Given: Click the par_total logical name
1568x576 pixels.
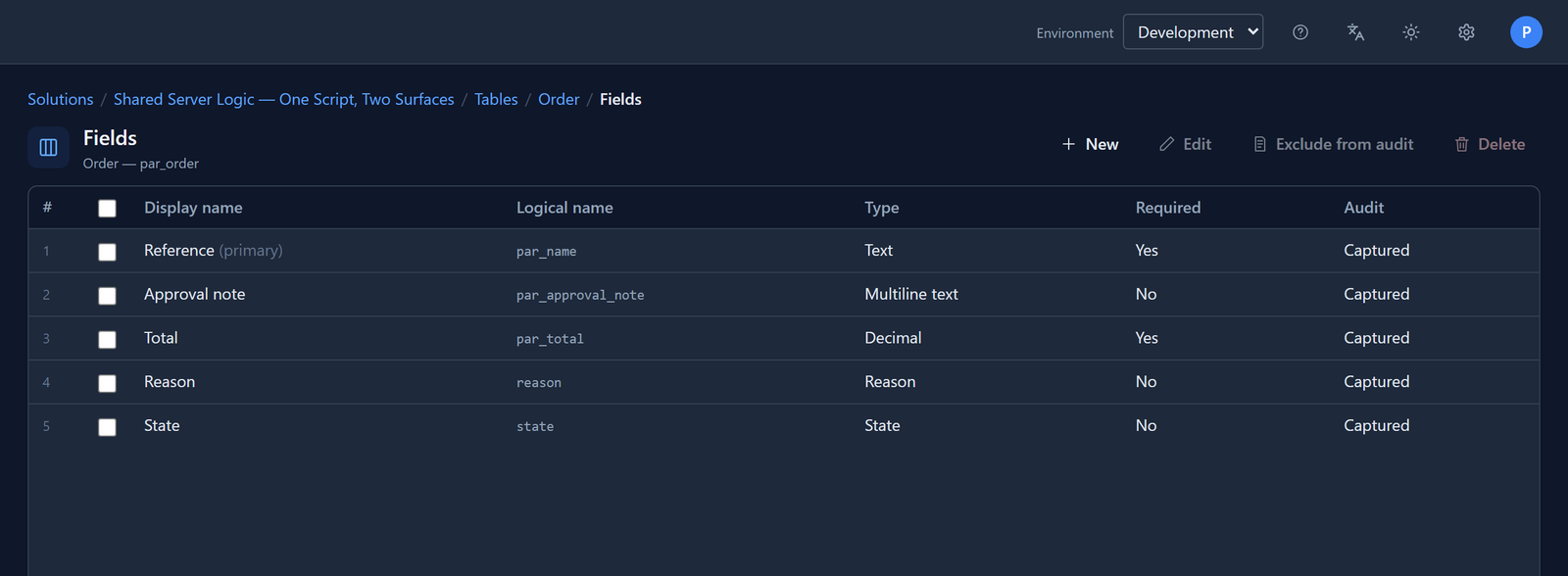Looking at the screenshot, I should click(x=550, y=339).
